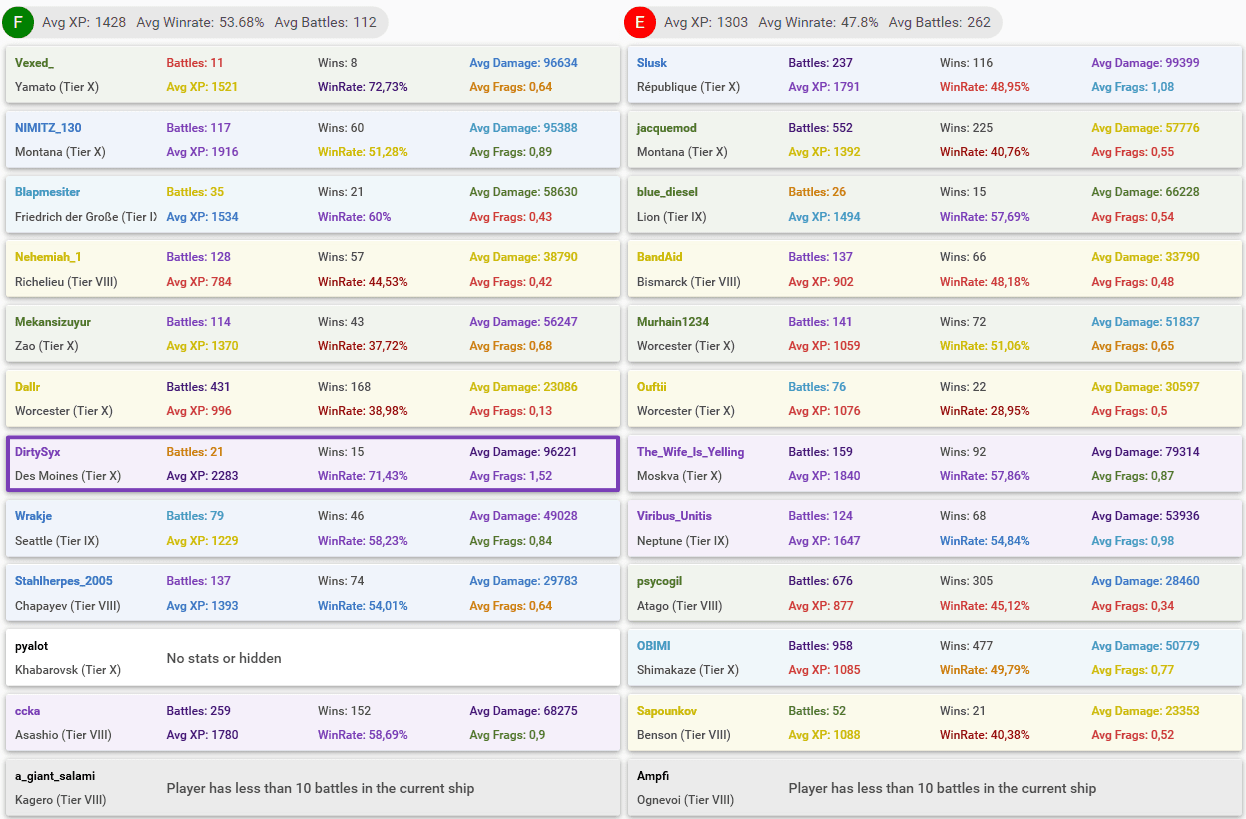This screenshot has height=819, width=1246.
Task: Select Stahlherpes_2005 player name
Action: click(64, 581)
